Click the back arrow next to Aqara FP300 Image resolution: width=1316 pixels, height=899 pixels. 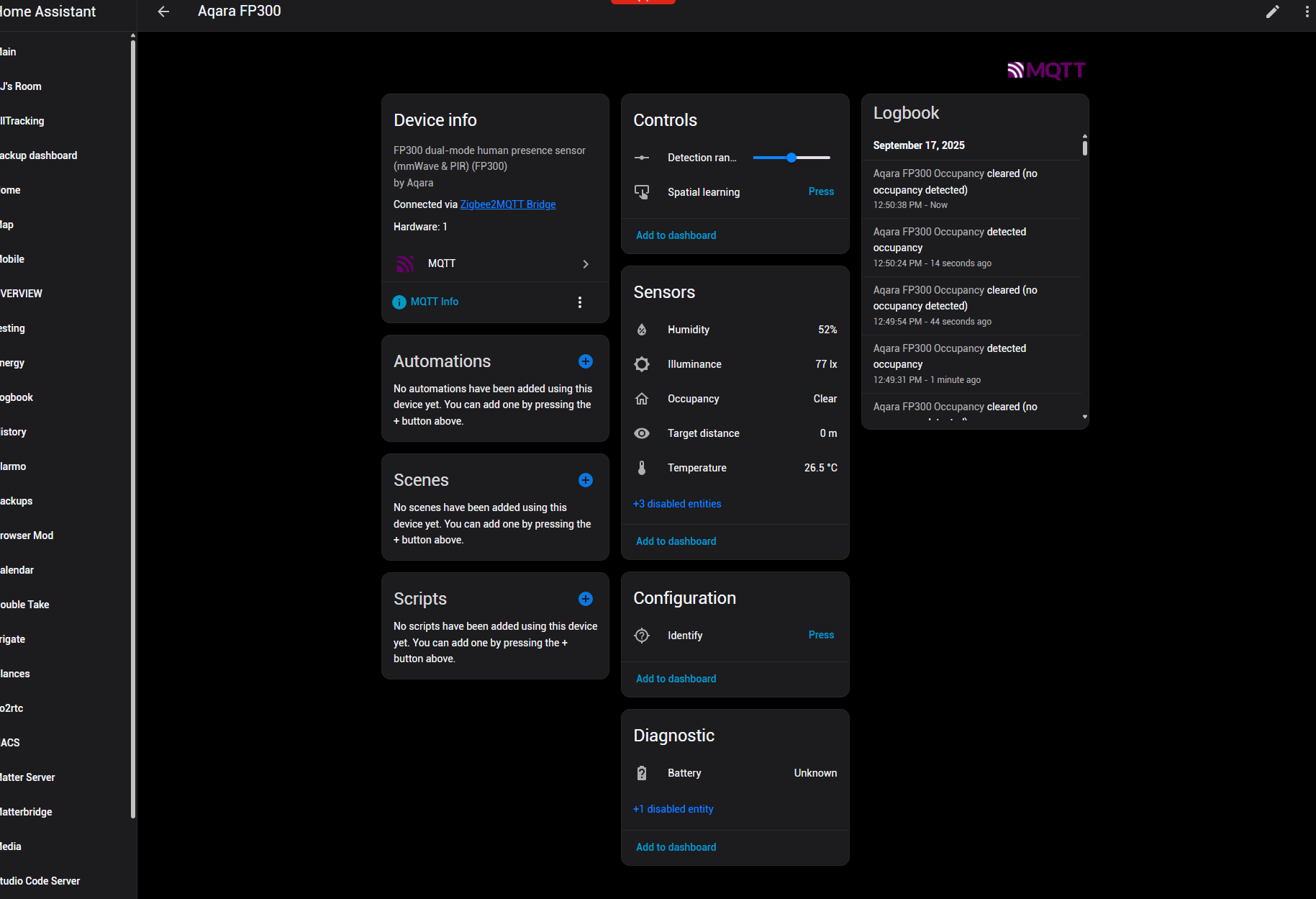coord(163,12)
